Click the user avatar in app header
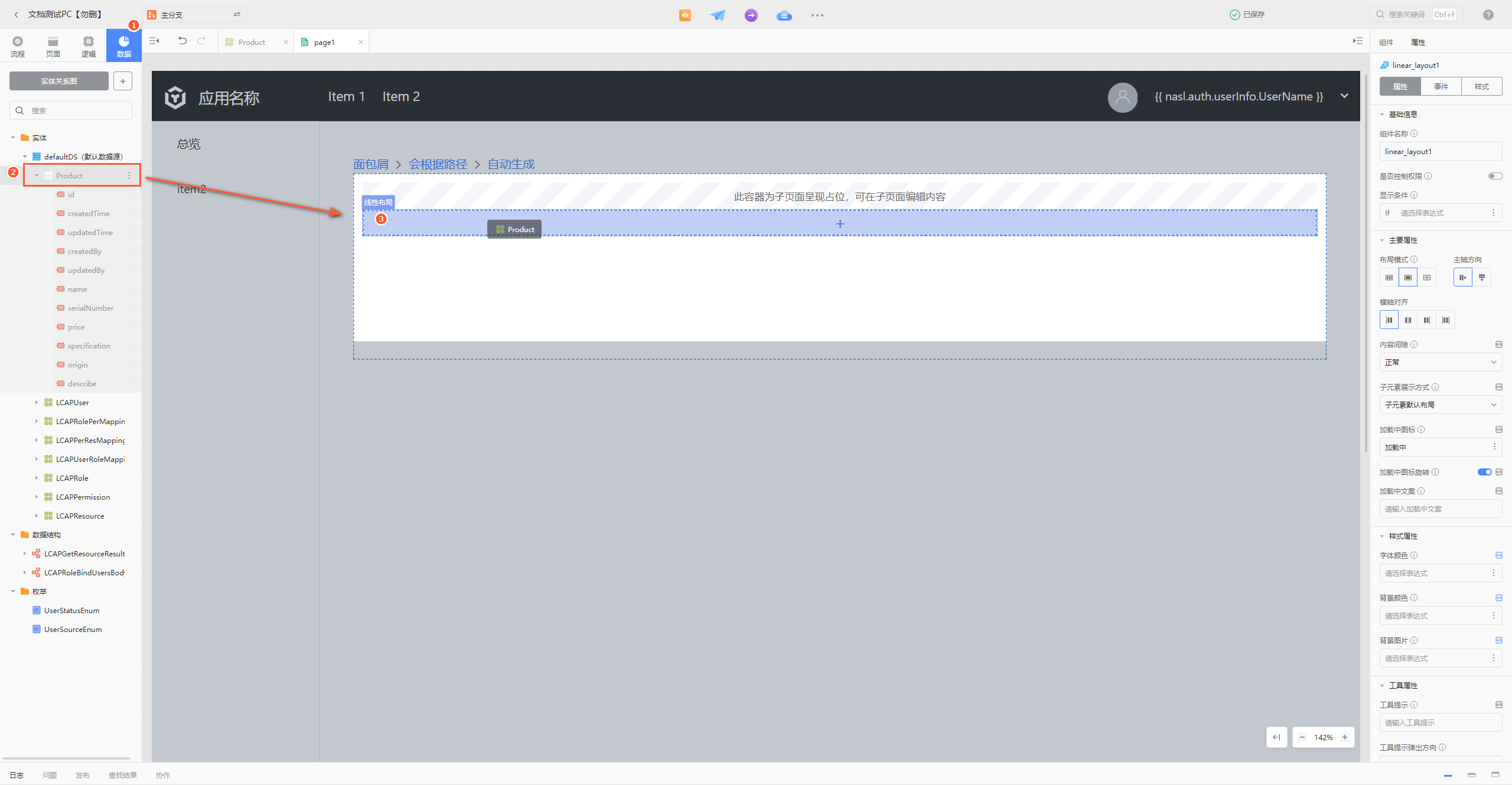The height and width of the screenshot is (785, 1512). tap(1122, 97)
